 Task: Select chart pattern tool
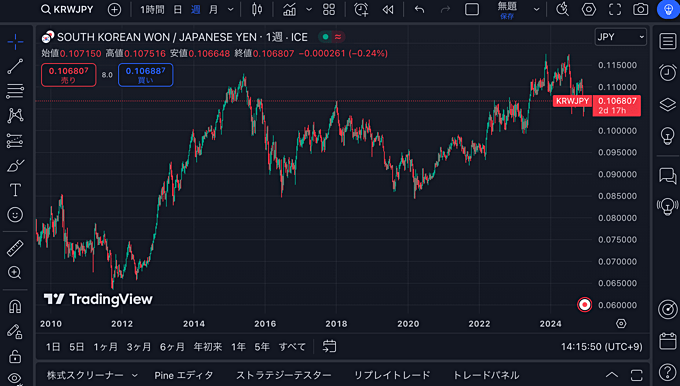tap(15, 116)
